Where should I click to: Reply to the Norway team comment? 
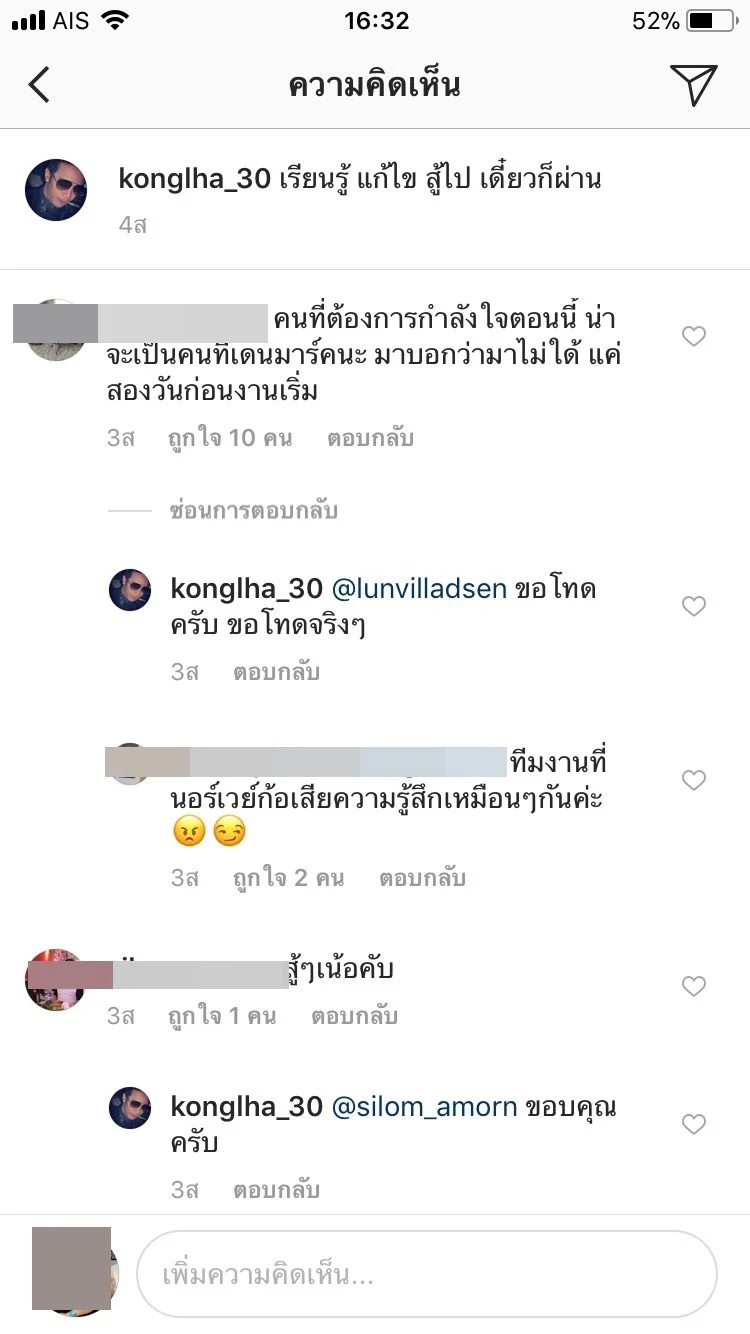(x=422, y=878)
